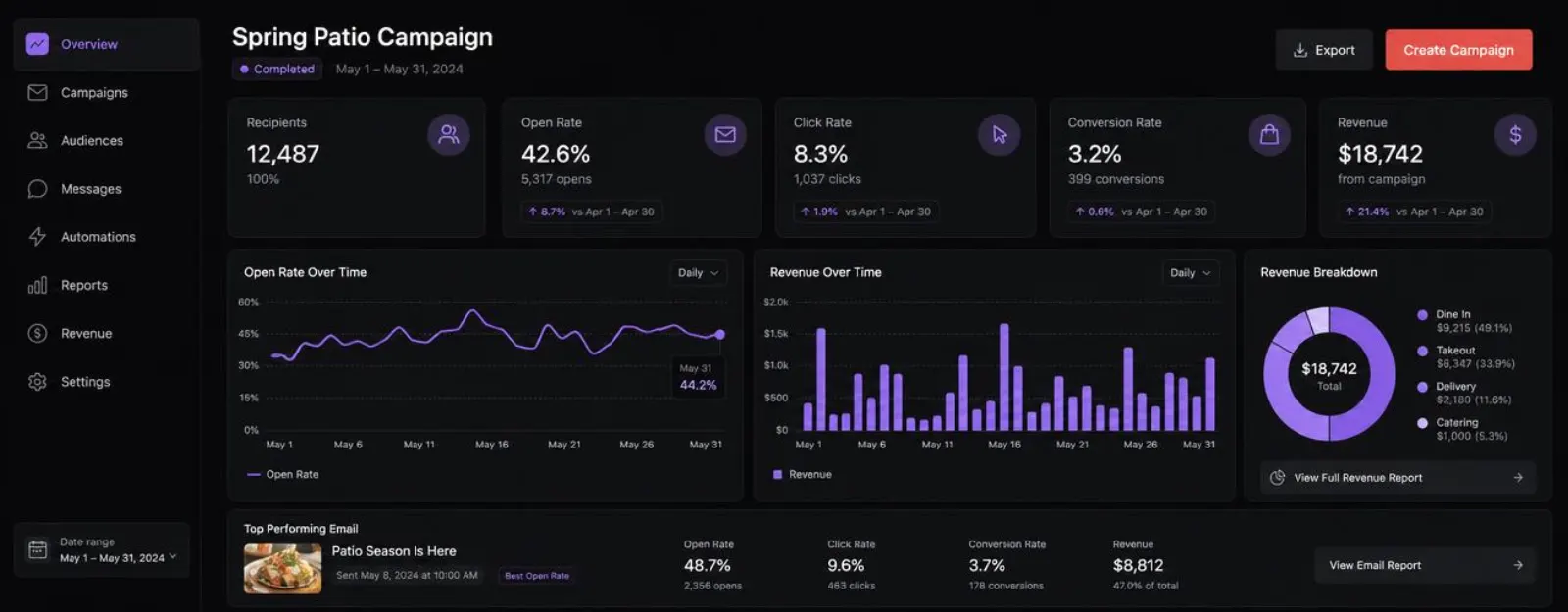Click the 5,317 opens text
Screen dimensions: 1568x612
[x=557, y=179]
